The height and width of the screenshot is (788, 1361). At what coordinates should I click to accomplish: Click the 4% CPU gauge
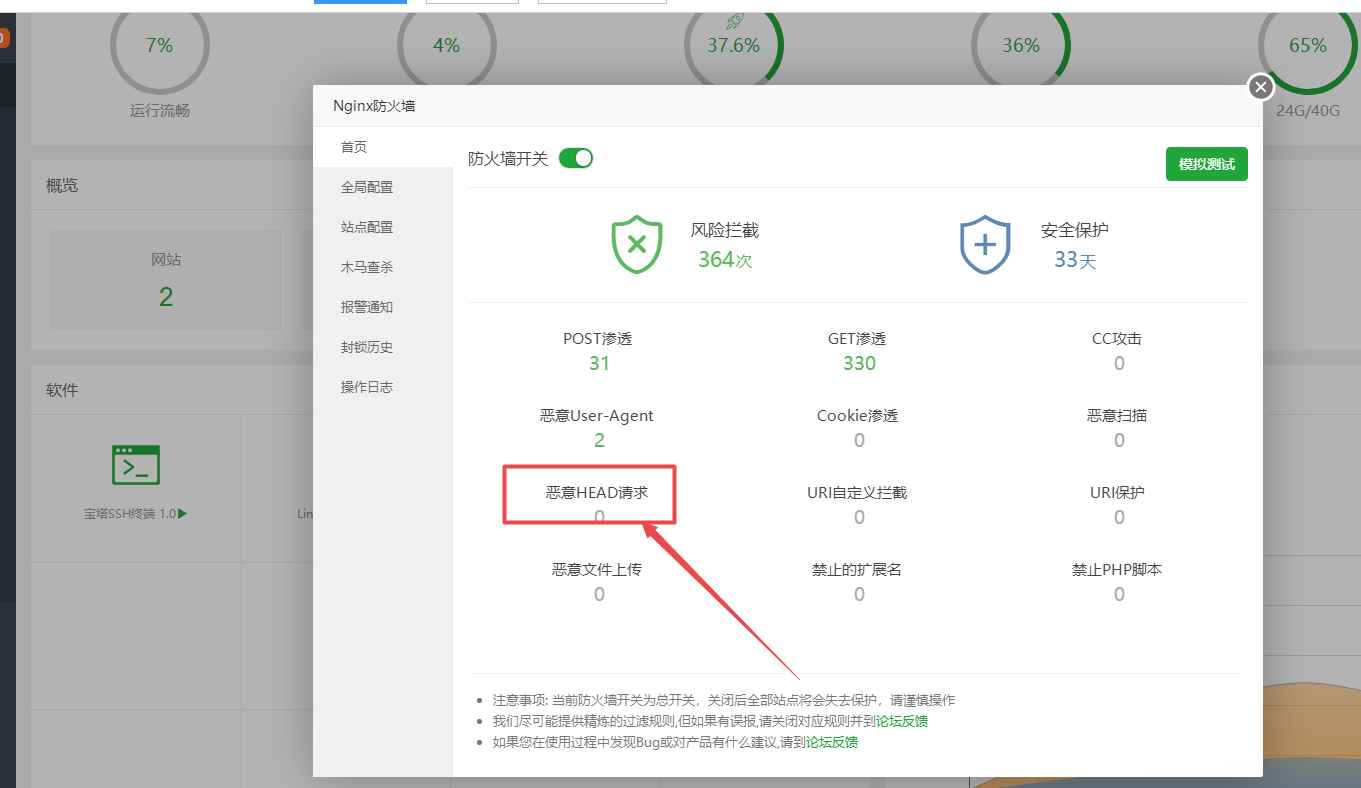pyautogui.click(x=446, y=45)
